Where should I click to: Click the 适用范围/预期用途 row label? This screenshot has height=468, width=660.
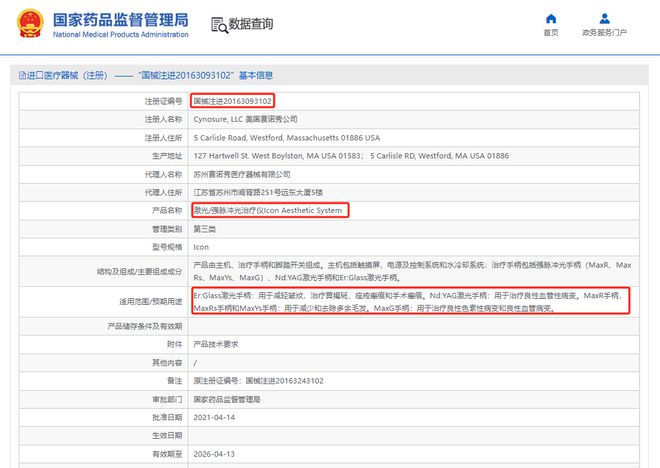151,302
